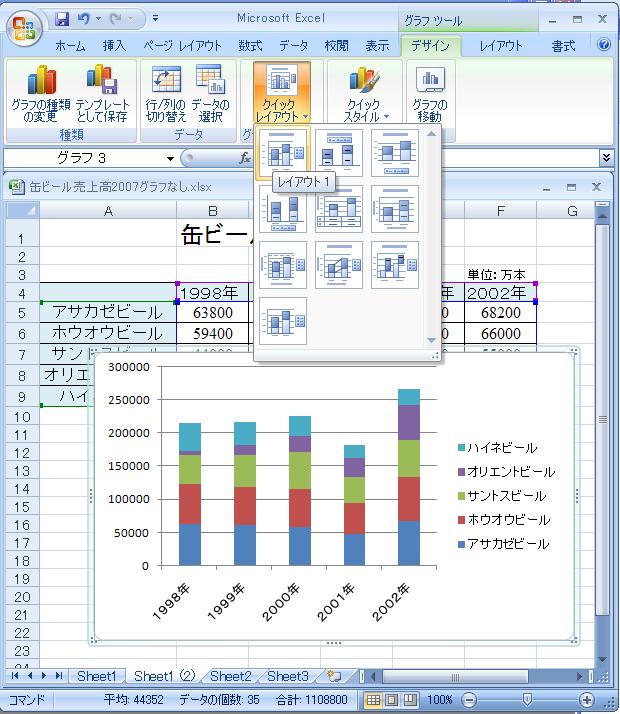Apply layout 3 thumbnail in gallery

pos(395,153)
